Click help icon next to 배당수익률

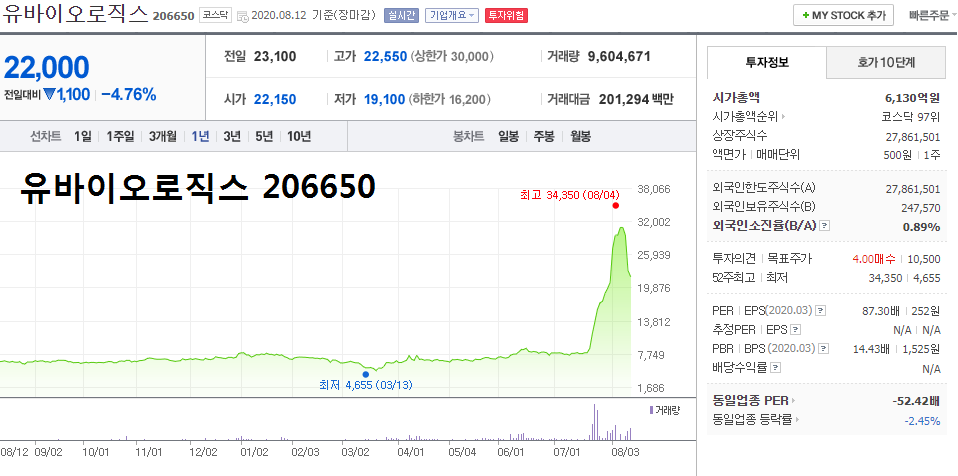(775, 368)
